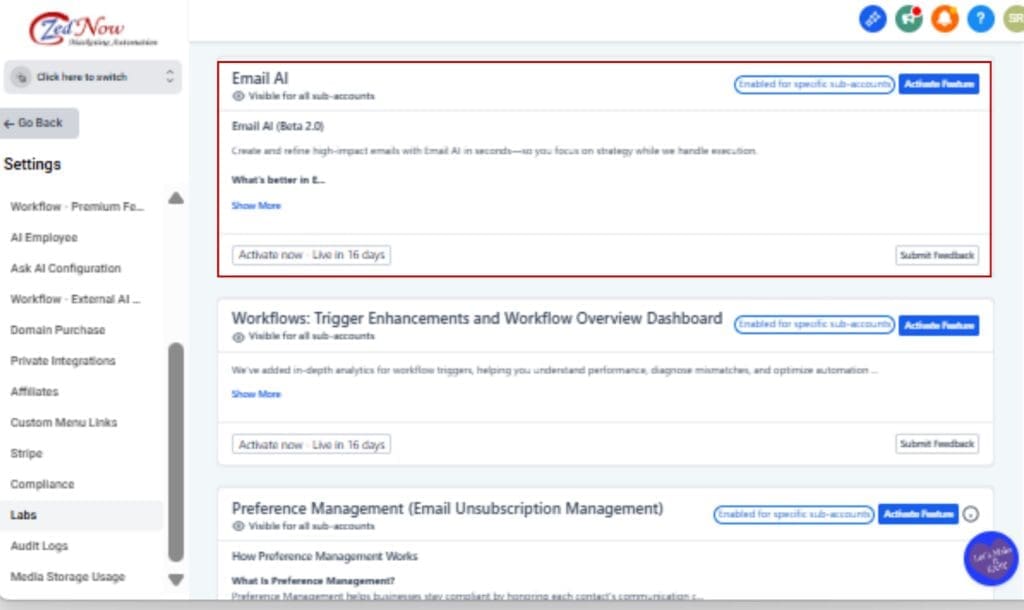Submit Feedback for Email AI

click(936, 255)
